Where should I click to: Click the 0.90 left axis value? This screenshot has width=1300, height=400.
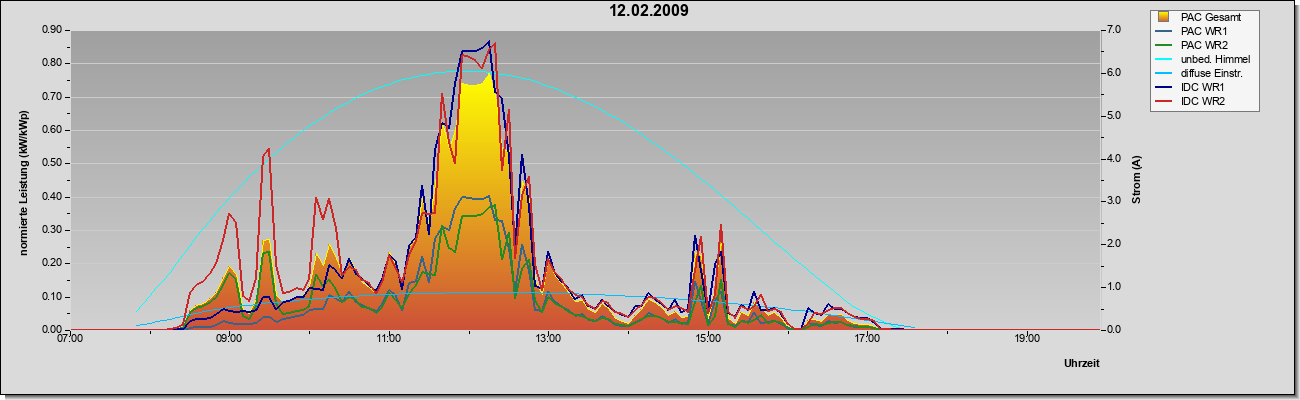[x=51, y=30]
